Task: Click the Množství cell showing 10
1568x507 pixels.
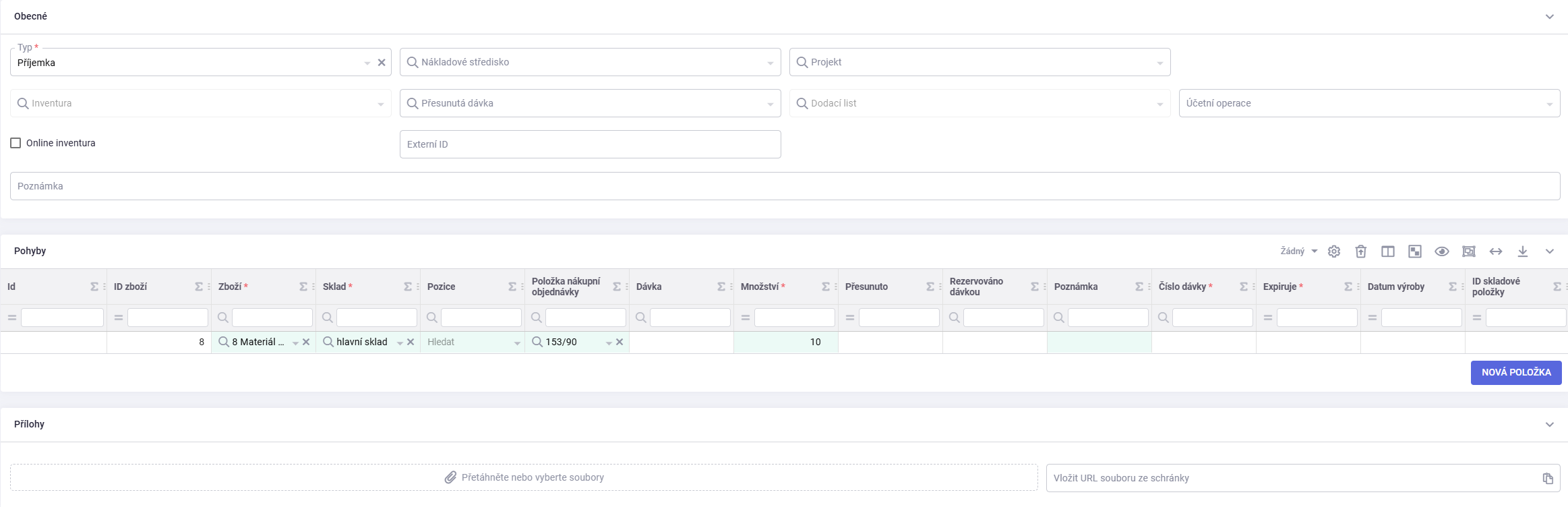Action: tap(786, 342)
